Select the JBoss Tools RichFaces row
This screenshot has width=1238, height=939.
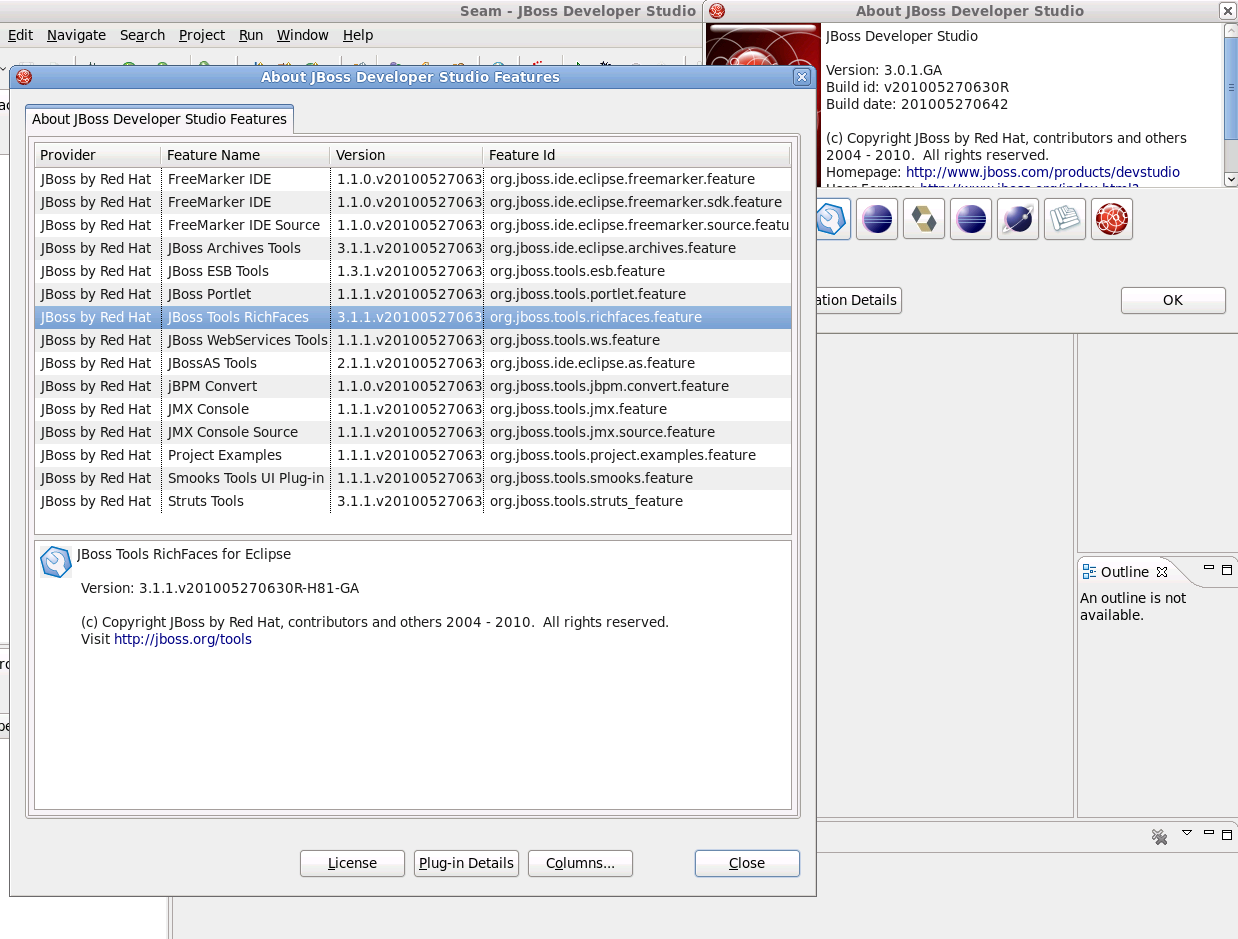tap(413, 317)
